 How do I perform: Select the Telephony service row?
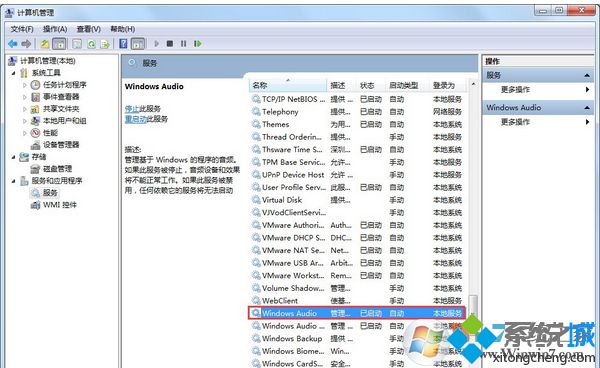(357, 112)
